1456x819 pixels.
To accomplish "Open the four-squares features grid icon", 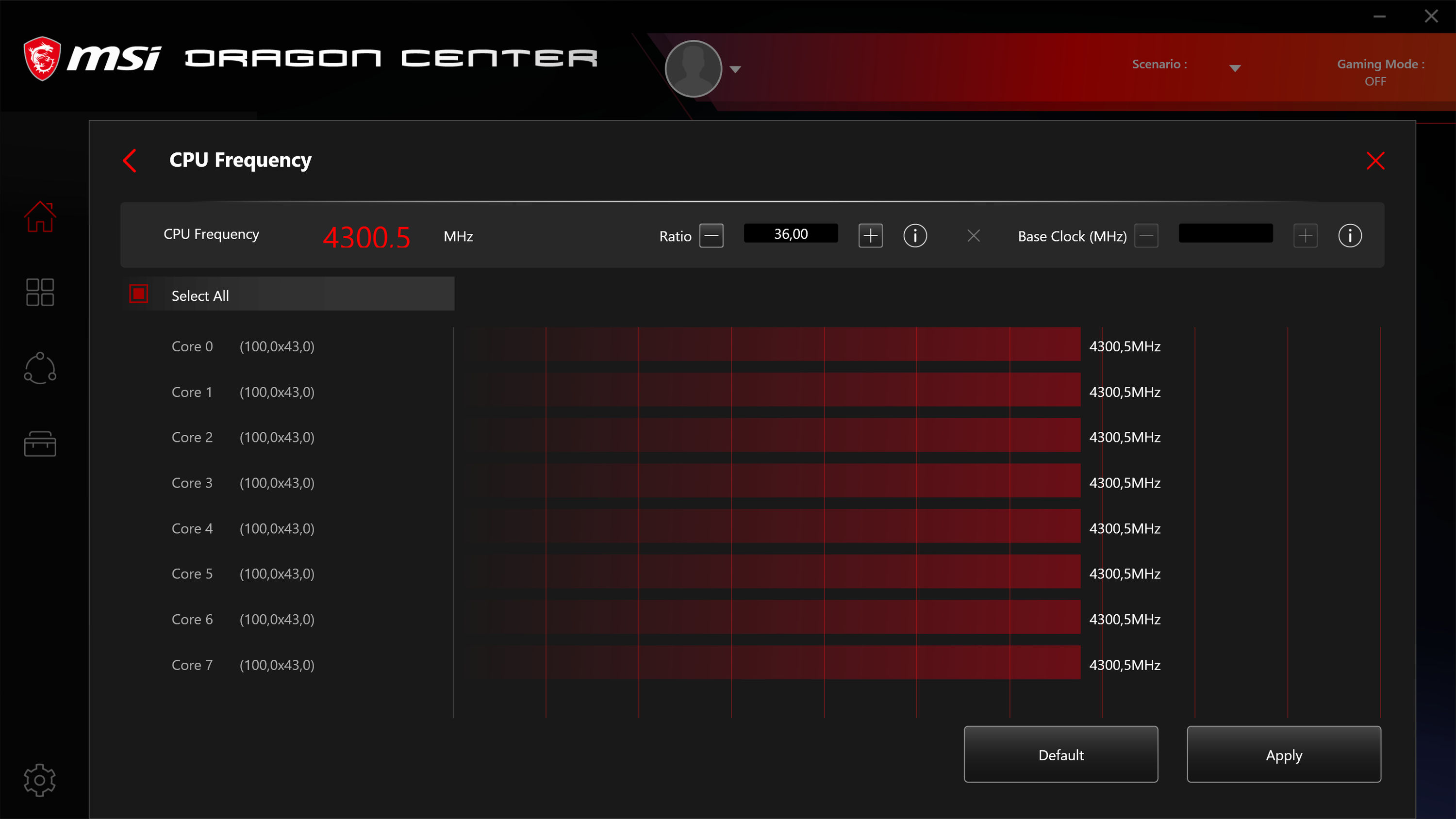I will (40, 292).
